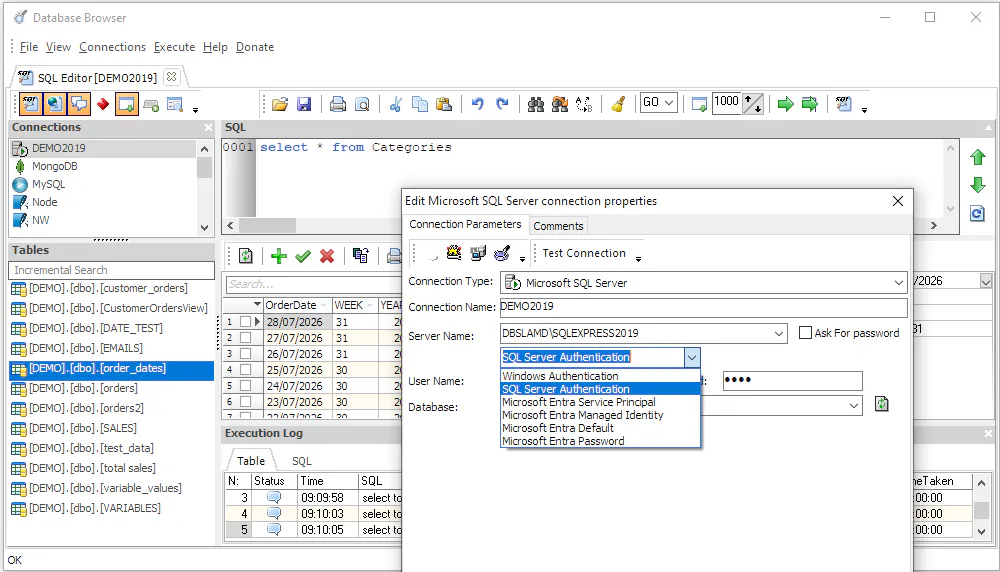Click the Connection Name input field
This screenshot has height=572, width=1000.
pyautogui.click(x=703, y=307)
